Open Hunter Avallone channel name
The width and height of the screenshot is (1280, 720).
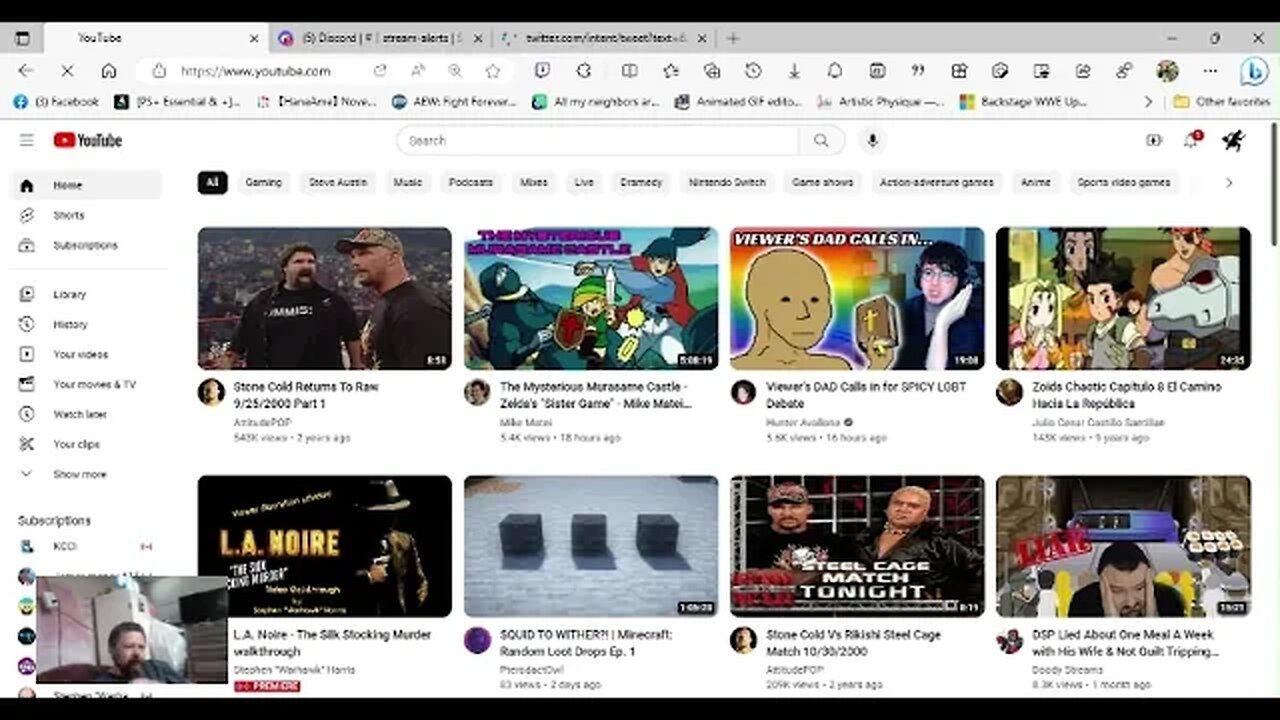[803, 423]
